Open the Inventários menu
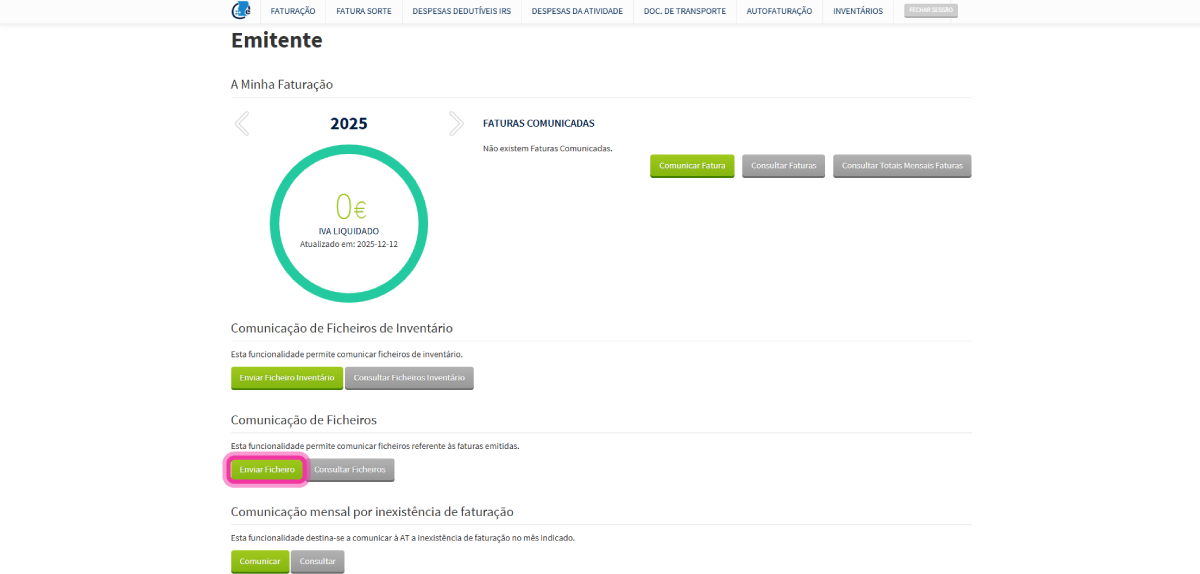This screenshot has height=574, width=1200. pos(858,11)
